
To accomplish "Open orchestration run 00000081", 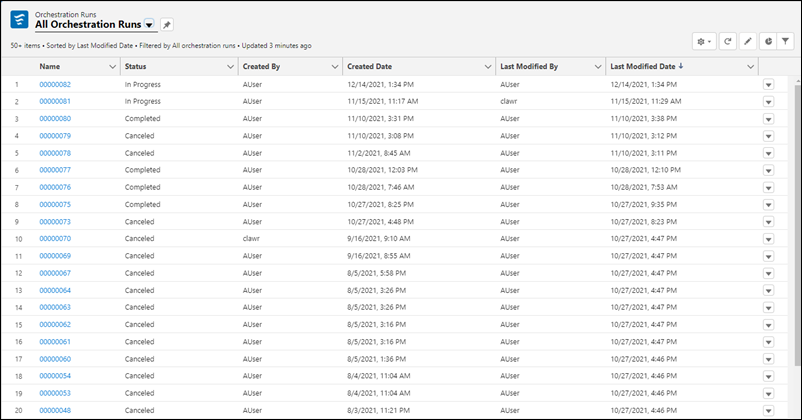I will [55, 101].
